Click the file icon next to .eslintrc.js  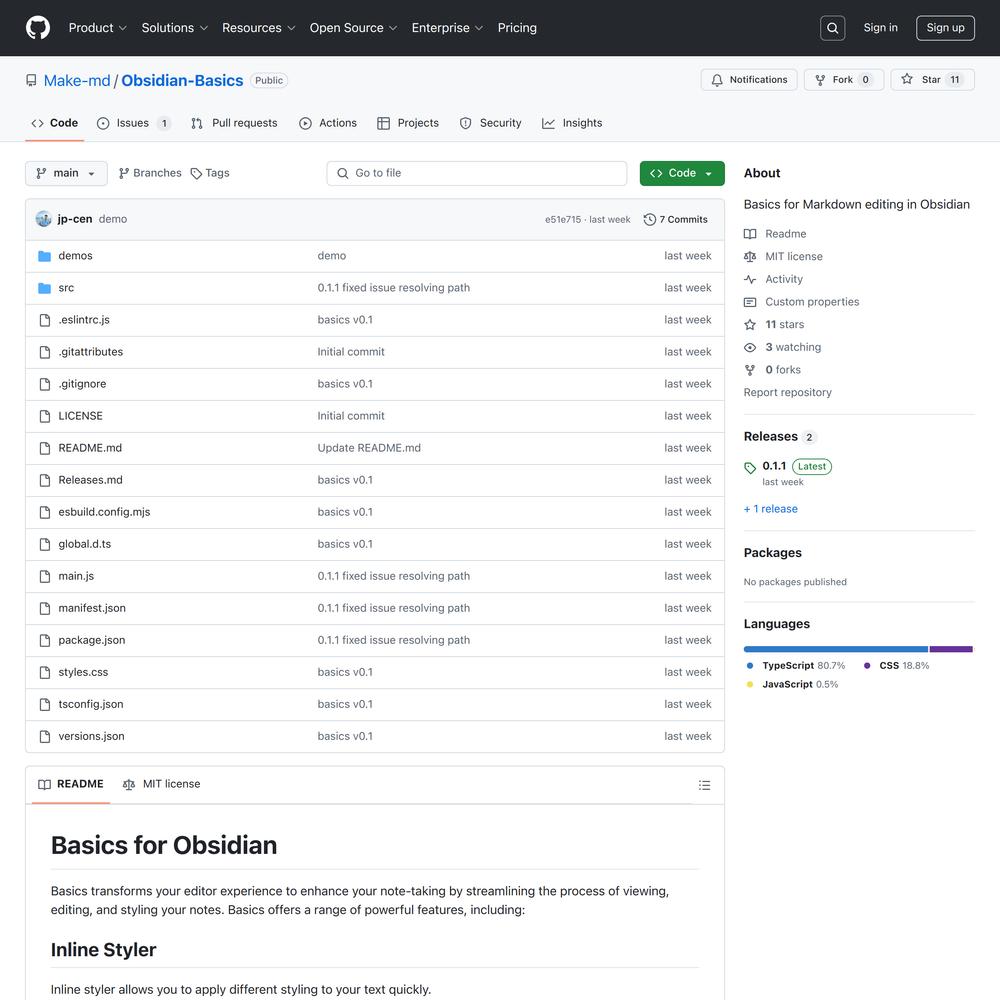(45, 320)
